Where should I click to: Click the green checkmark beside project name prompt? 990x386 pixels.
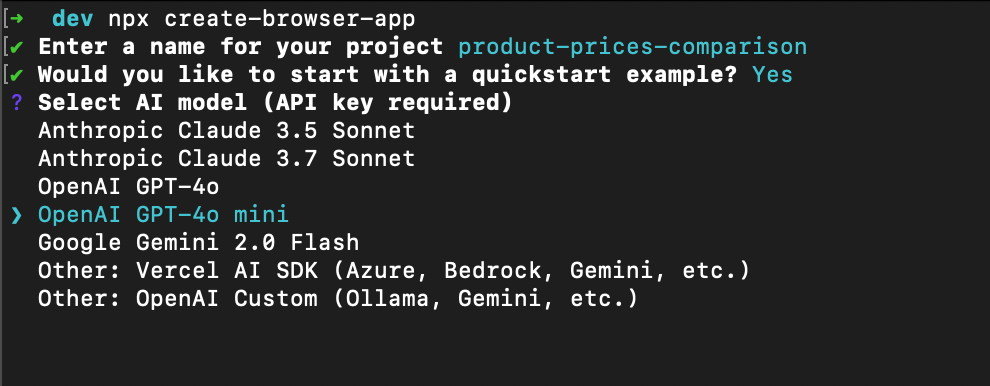tap(17, 47)
